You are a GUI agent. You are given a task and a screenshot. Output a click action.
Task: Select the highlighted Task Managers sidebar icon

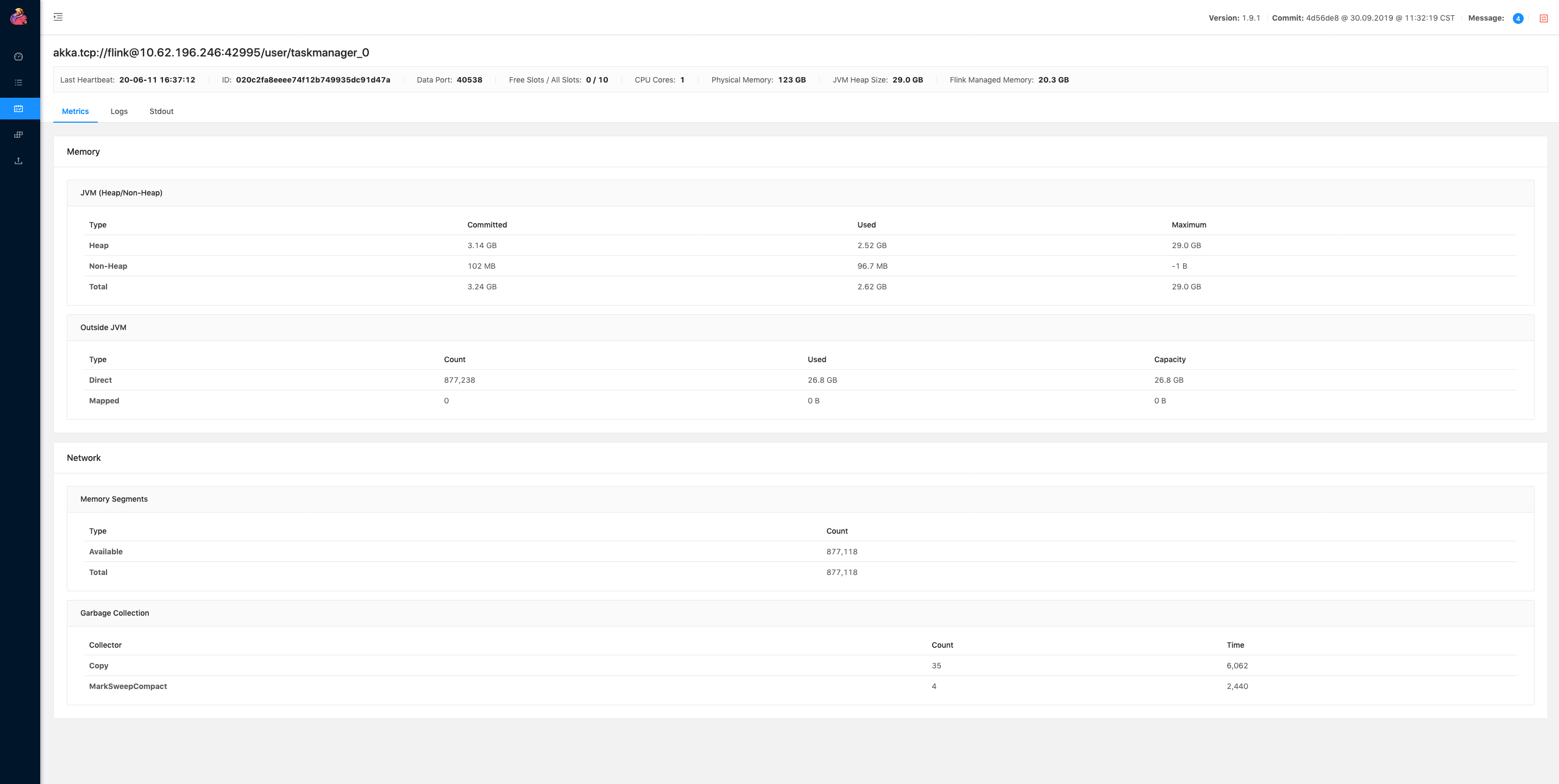click(18, 109)
